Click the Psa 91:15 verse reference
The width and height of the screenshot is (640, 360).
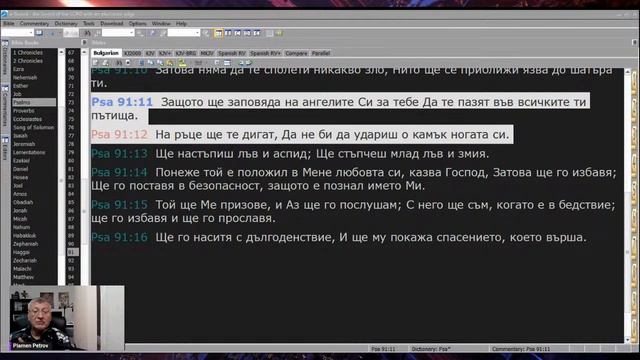pyautogui.click(x=119, y=205)
